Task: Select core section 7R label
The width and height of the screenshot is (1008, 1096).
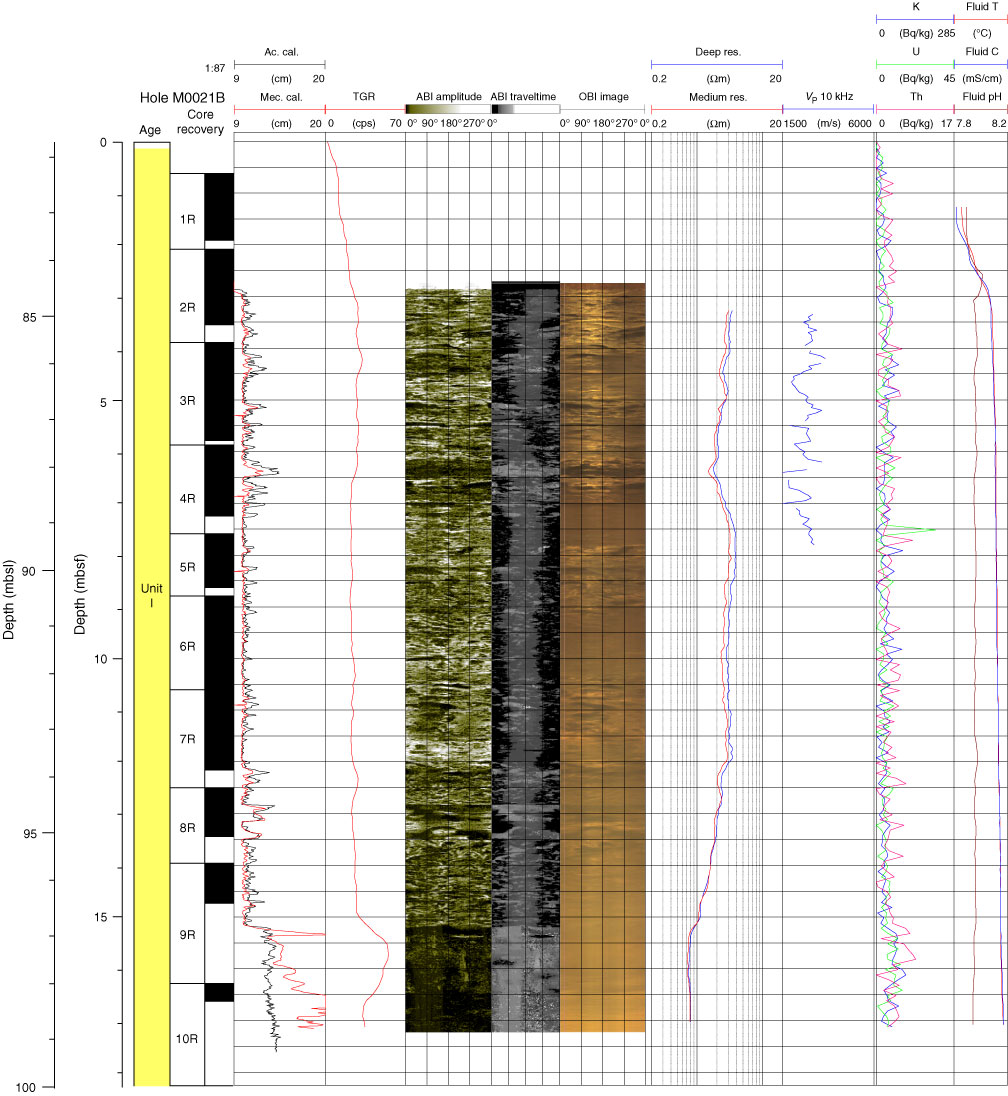Action: [x=187, y=739]
